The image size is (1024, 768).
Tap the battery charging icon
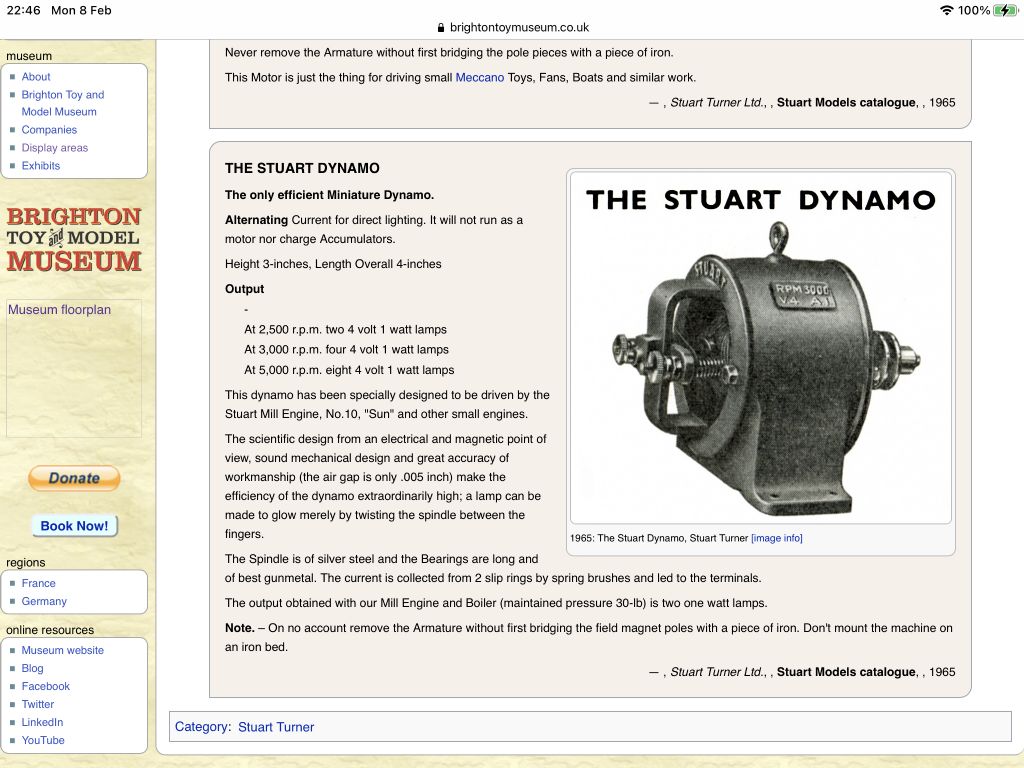coord(1005,10)
